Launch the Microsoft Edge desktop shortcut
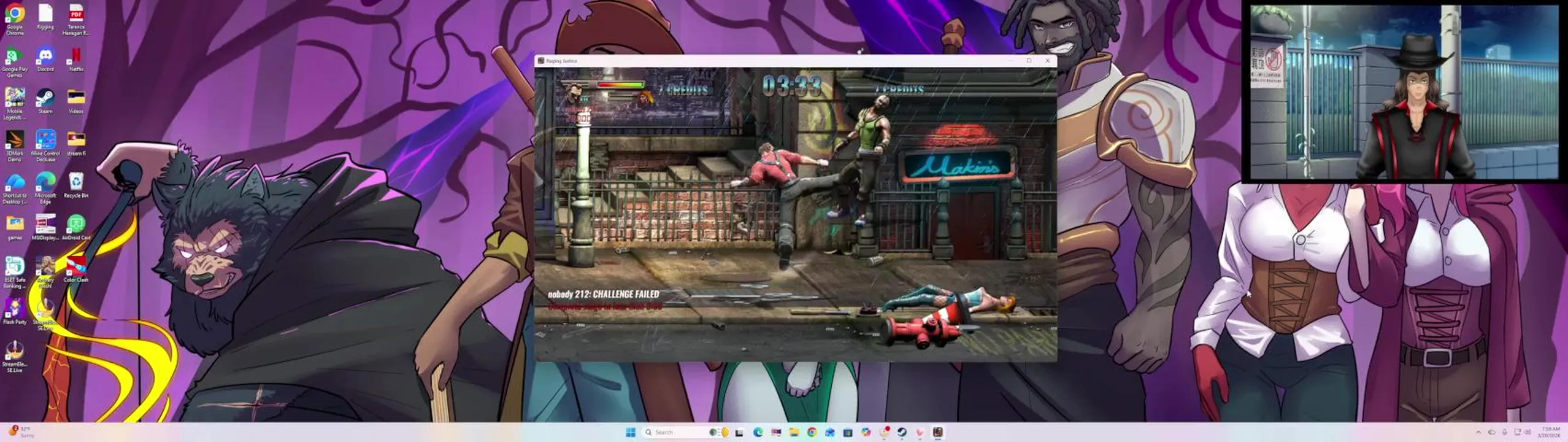This screenshot has width=1568, height=442. [x=45, y=188]
